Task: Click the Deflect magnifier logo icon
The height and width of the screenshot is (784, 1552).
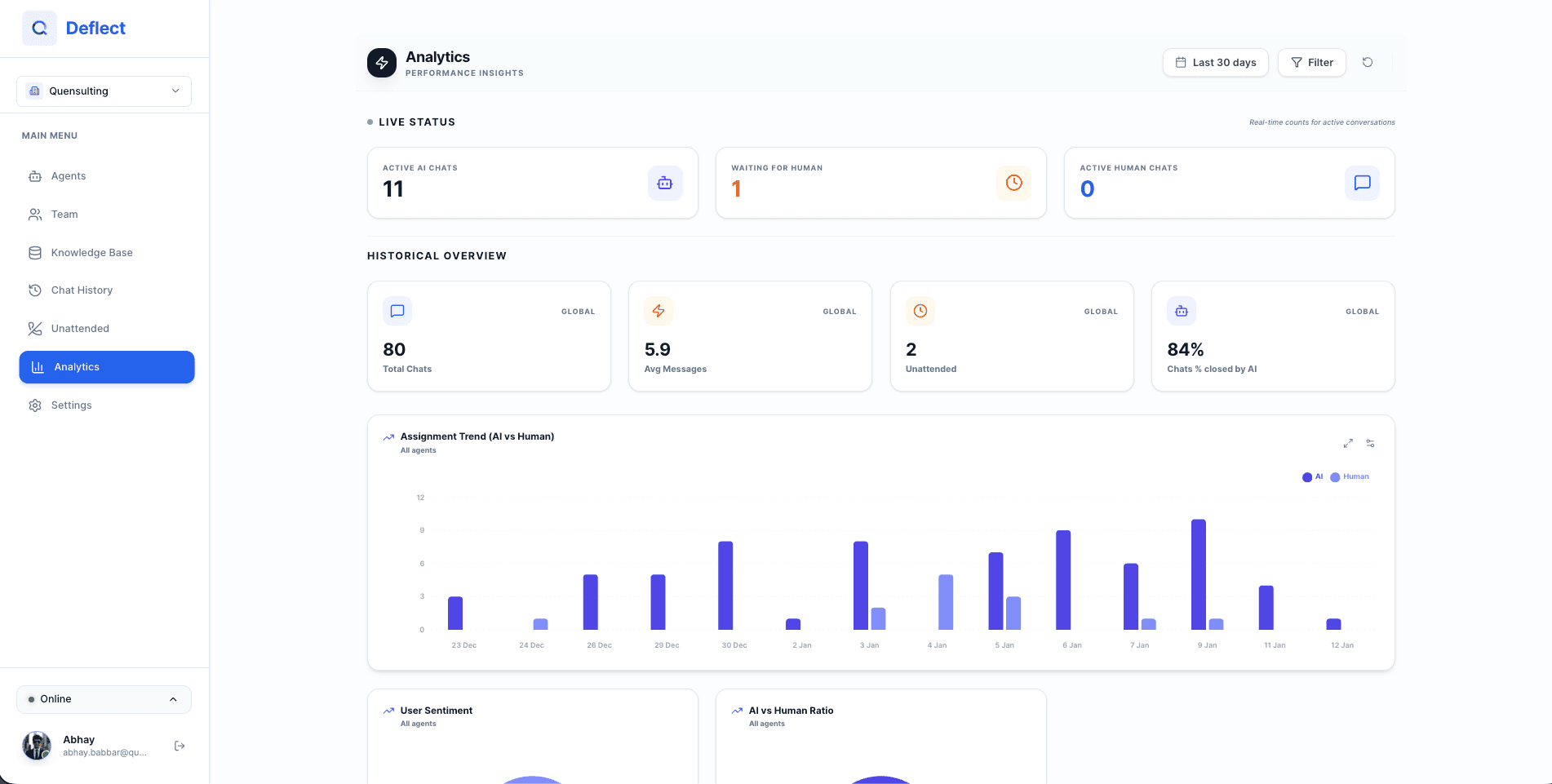Action: pyautogui.click(x=39, y=28)
